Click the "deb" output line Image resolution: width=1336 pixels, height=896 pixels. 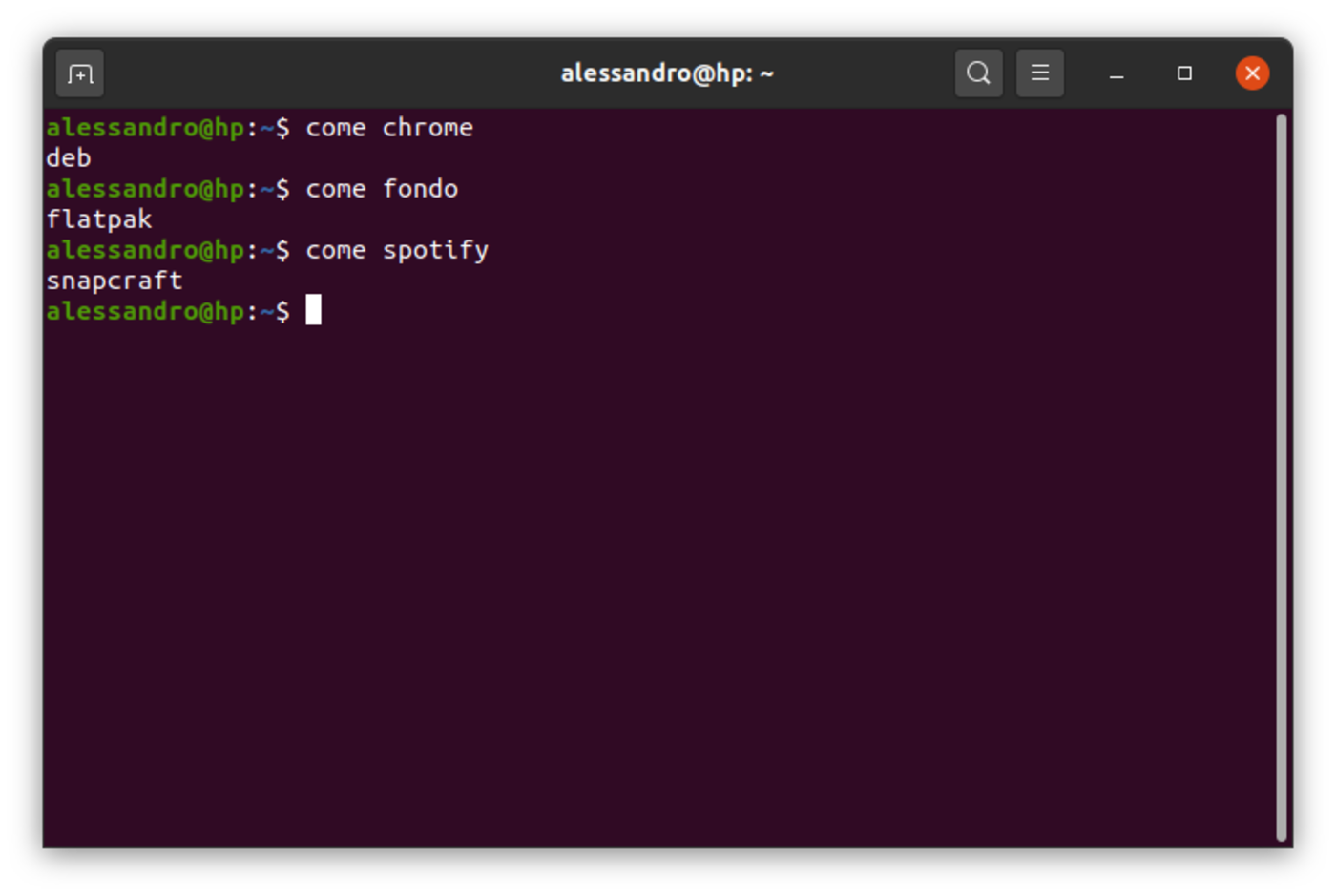click(x=69, y=158)
